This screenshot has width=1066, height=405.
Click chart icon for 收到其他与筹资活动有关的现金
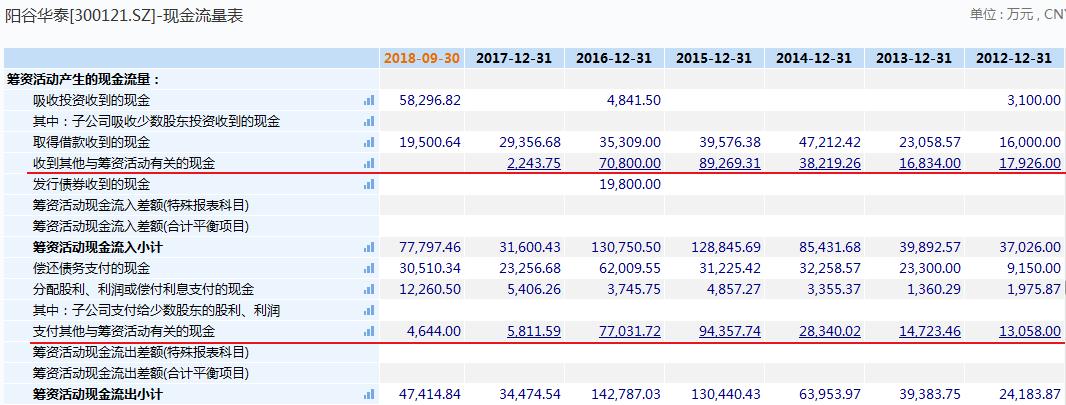click(368, 163)
